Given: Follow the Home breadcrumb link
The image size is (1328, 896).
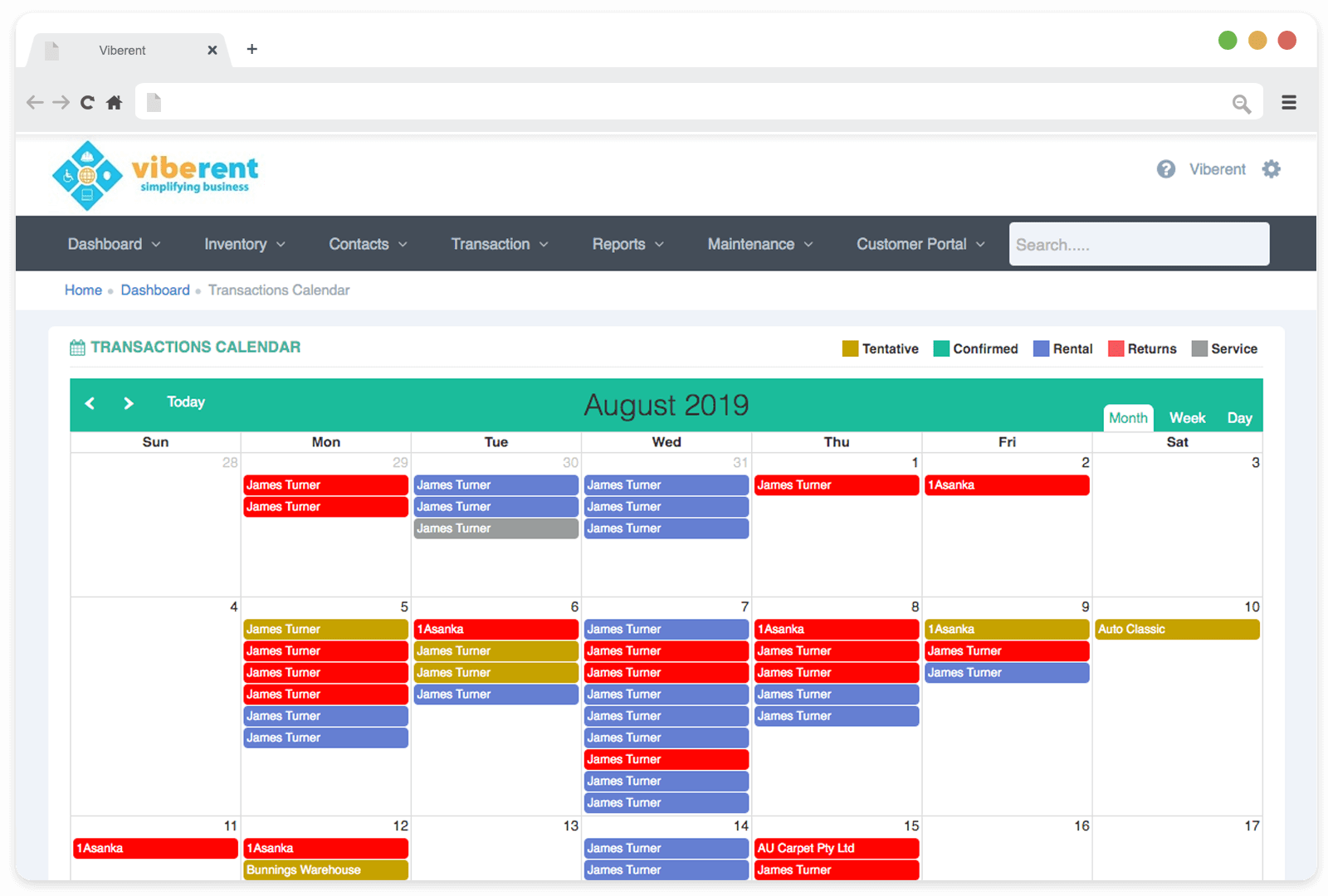Looking at the screenshot, I should (83, 290).
